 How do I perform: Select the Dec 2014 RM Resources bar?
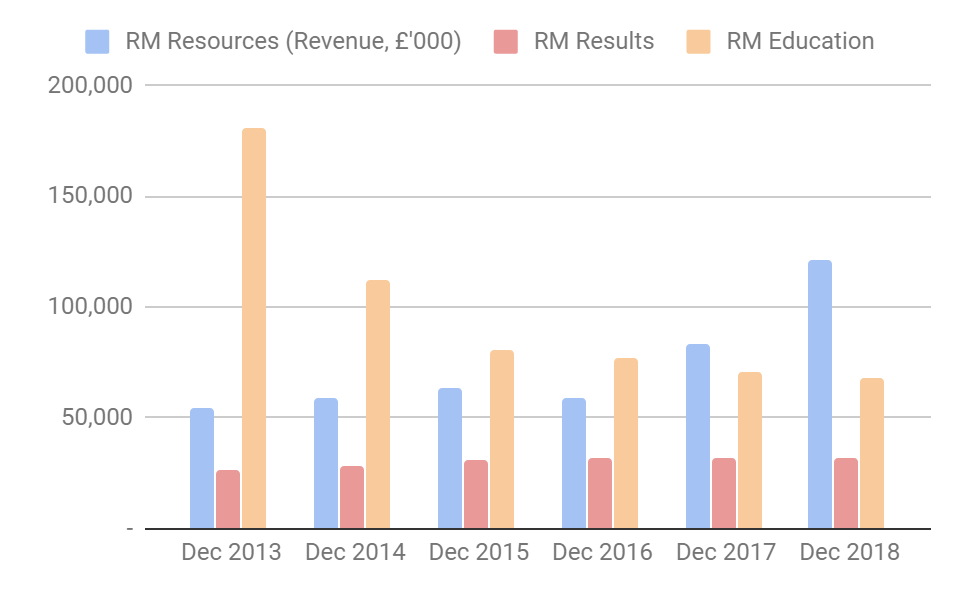pos(326,464)
